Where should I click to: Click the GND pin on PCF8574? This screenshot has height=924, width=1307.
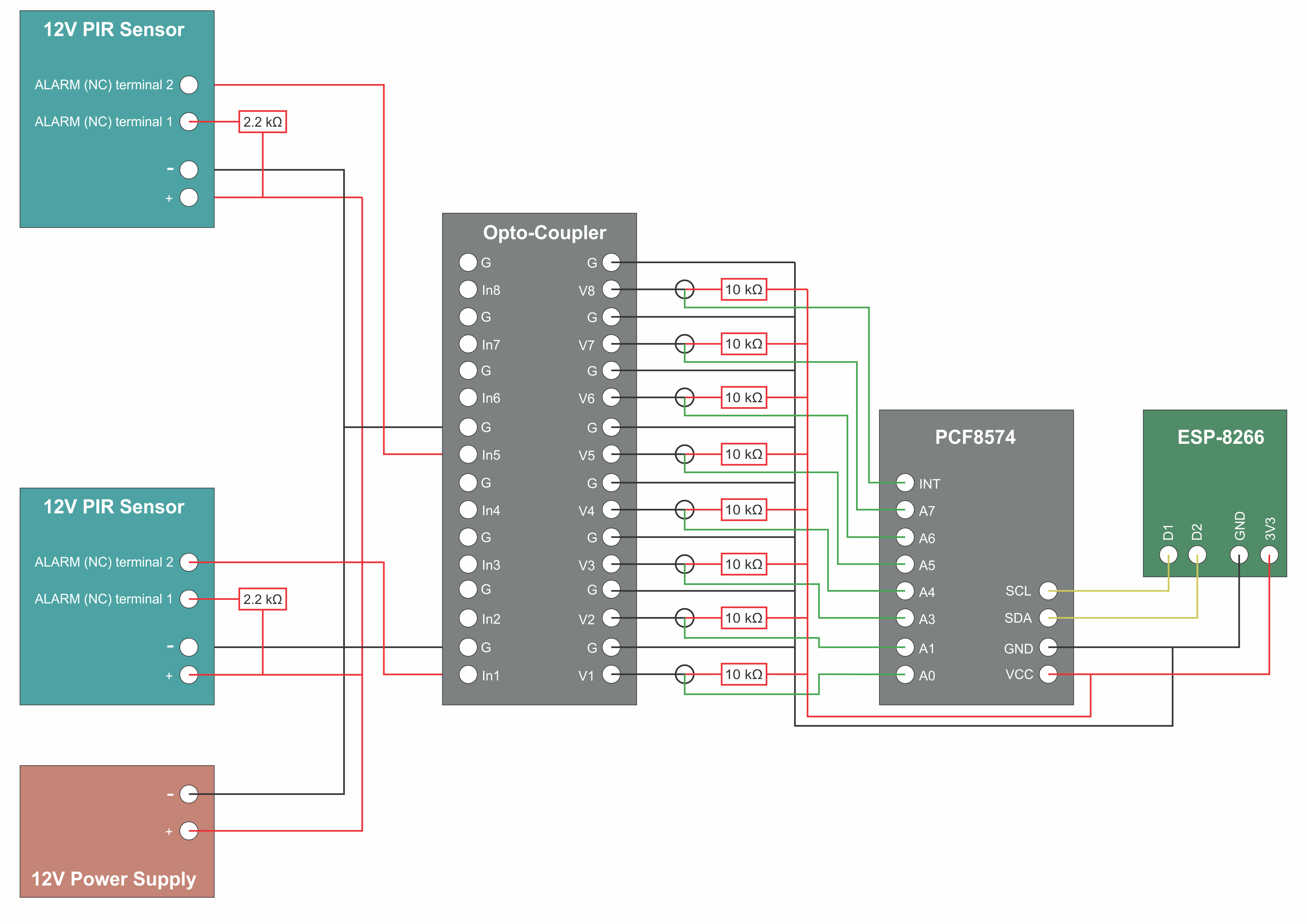(x=1049, y=647)
